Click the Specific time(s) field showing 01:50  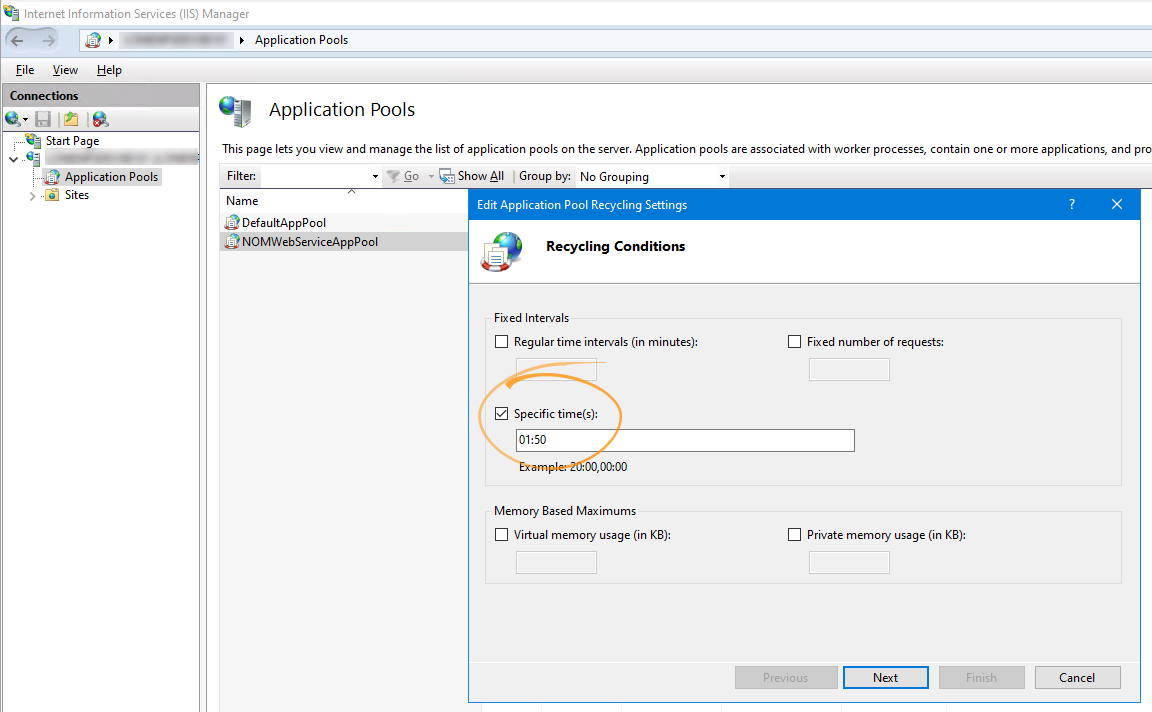(x=685, y=440)
